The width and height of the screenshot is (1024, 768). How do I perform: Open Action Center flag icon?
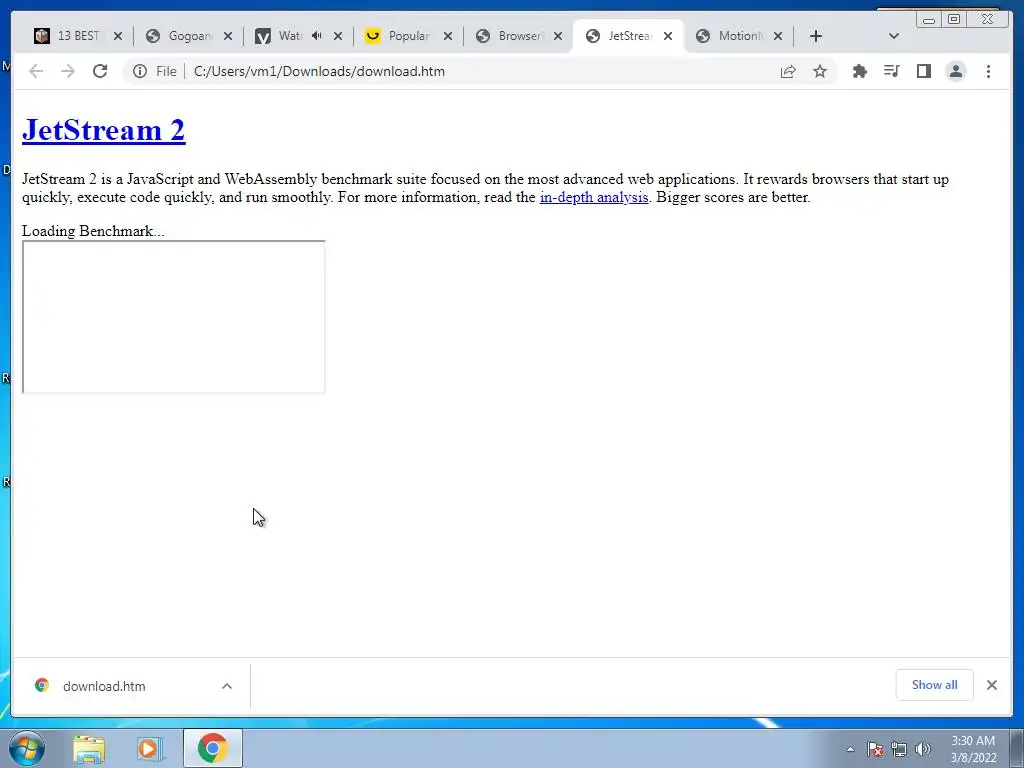(875, 749)
